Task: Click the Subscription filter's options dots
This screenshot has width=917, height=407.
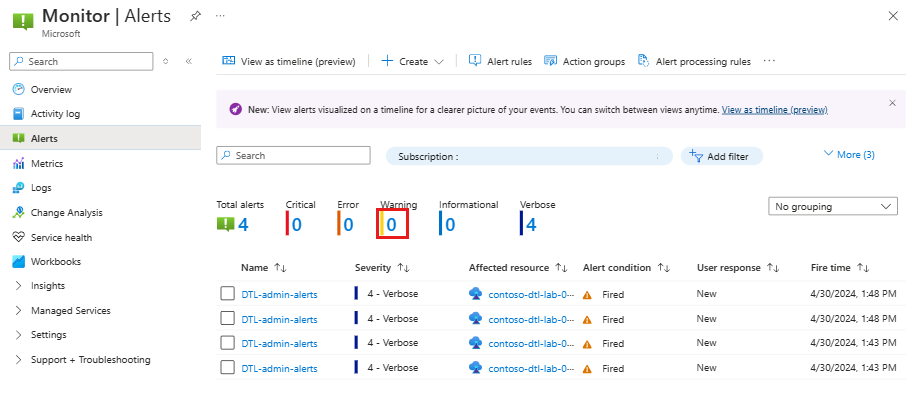Action: pos(657,157)
